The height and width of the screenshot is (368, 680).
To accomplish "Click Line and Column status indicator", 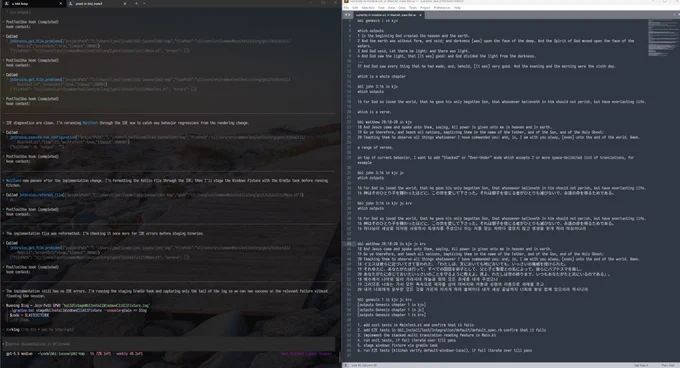I will tap(364, 365).
